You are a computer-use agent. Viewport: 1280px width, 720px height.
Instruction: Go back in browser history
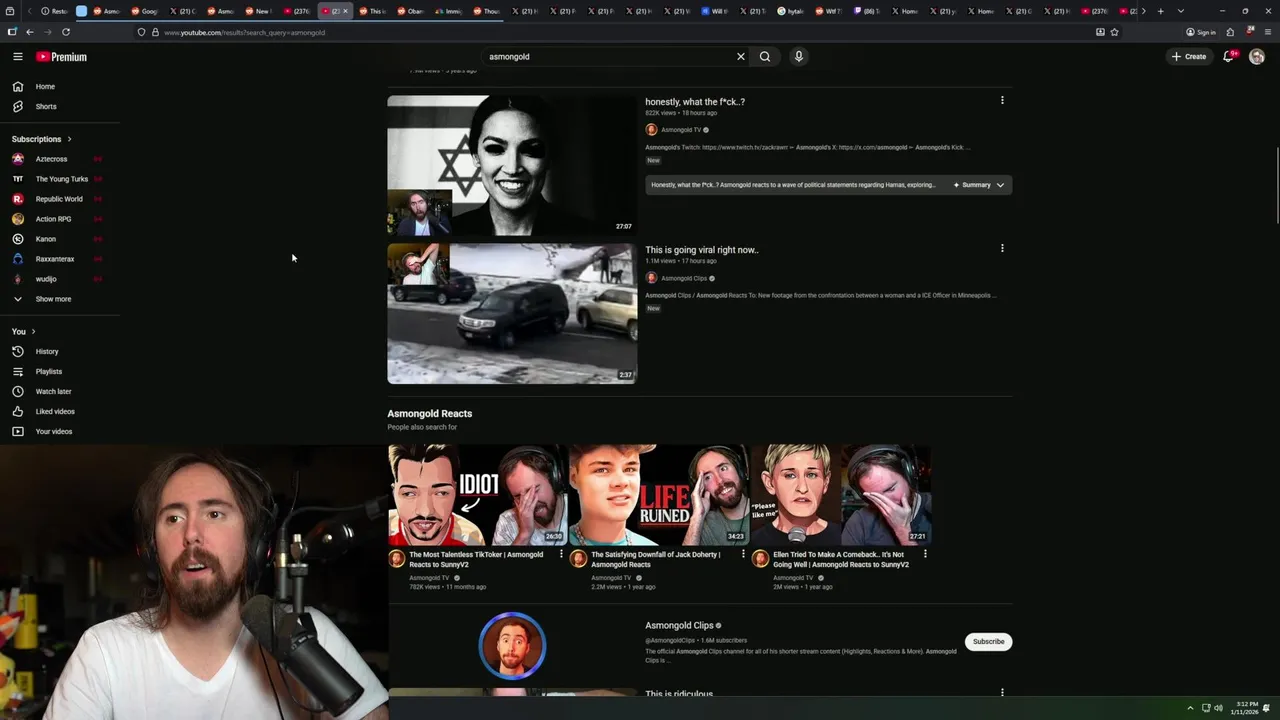(x=30, y=32)
